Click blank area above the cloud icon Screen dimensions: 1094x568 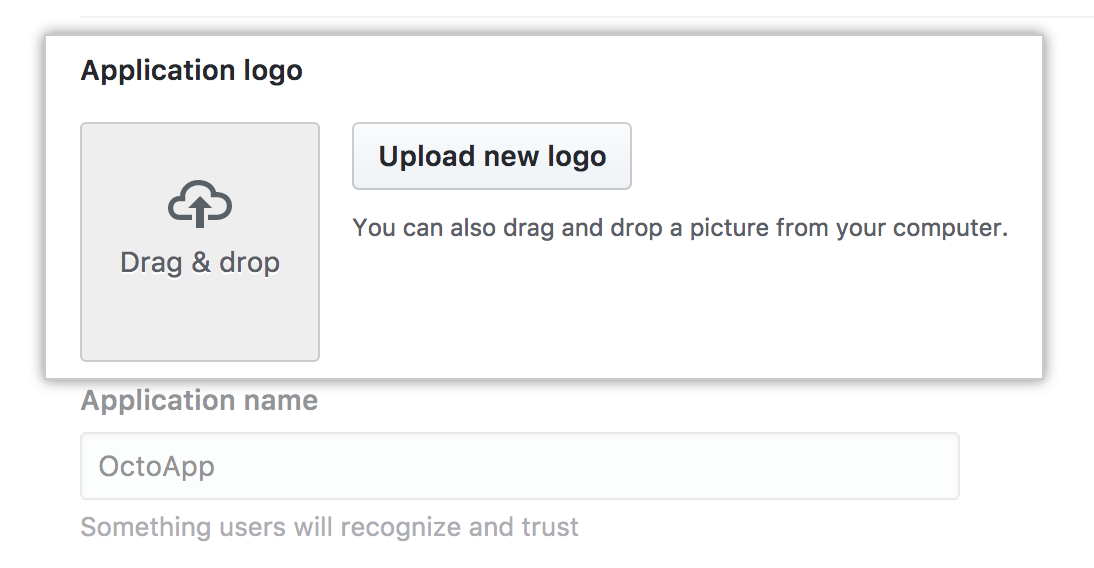pyautogui.click(x=200, y=151)
